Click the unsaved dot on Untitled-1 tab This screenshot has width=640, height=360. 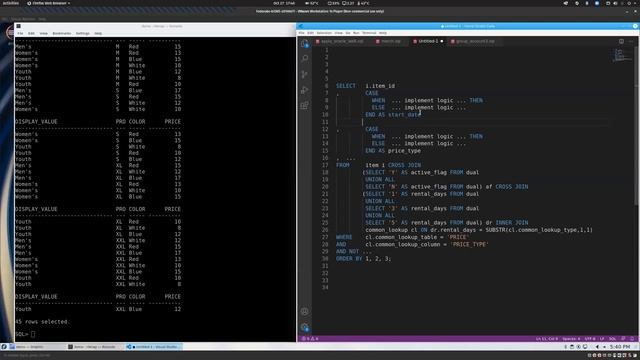pyautogui.click(x=442, y=41)
